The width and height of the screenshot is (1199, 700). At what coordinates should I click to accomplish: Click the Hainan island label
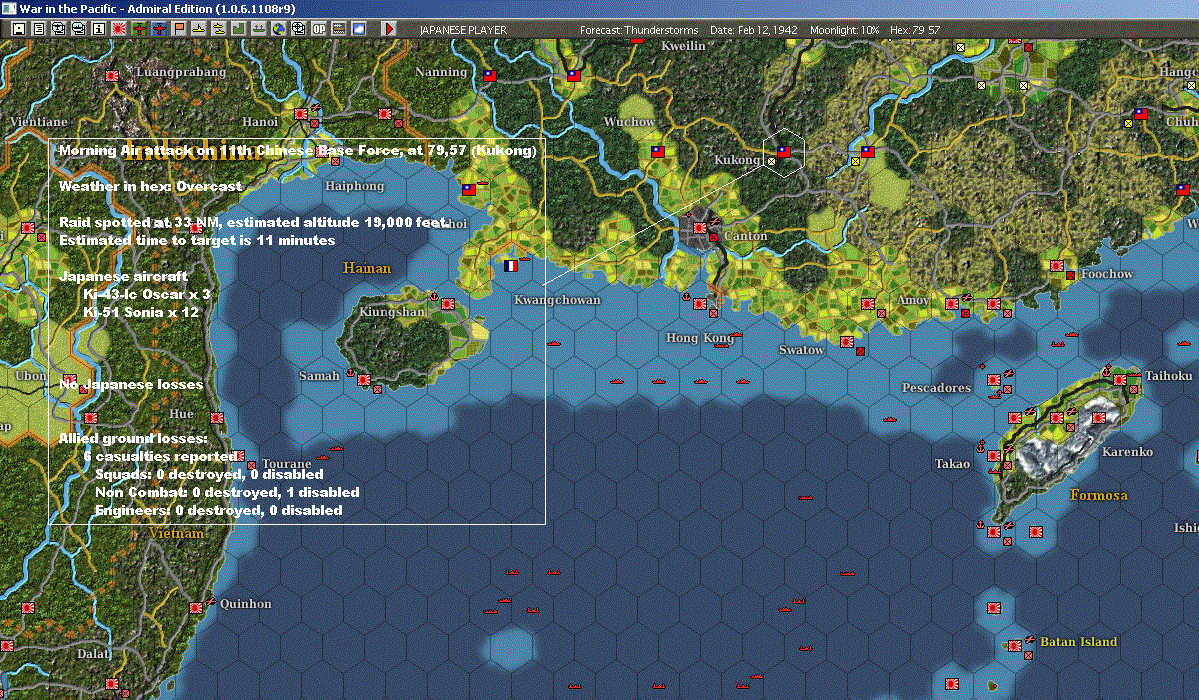coord(367,268)
